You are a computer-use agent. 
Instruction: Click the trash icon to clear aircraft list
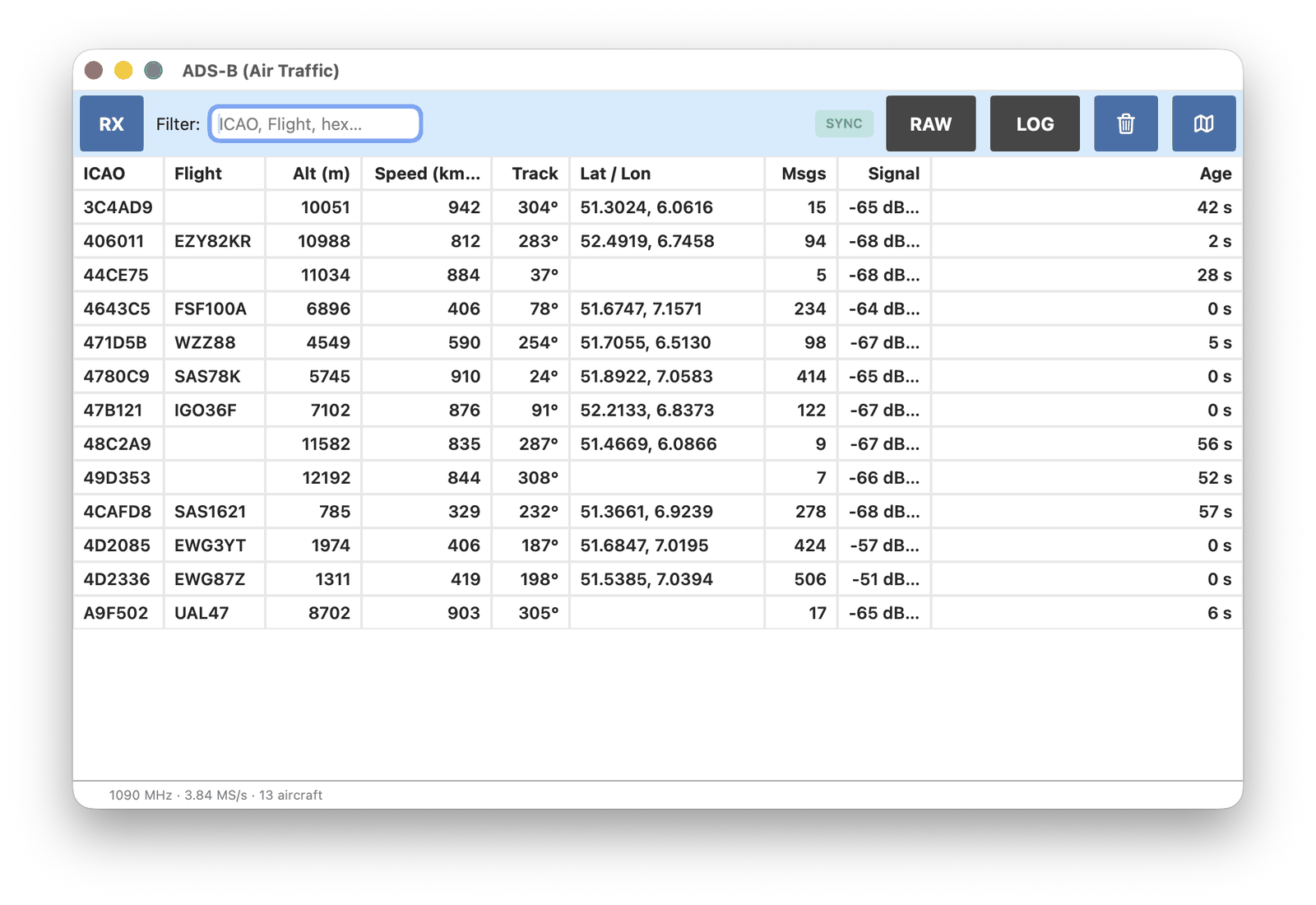click(1125, 123)
